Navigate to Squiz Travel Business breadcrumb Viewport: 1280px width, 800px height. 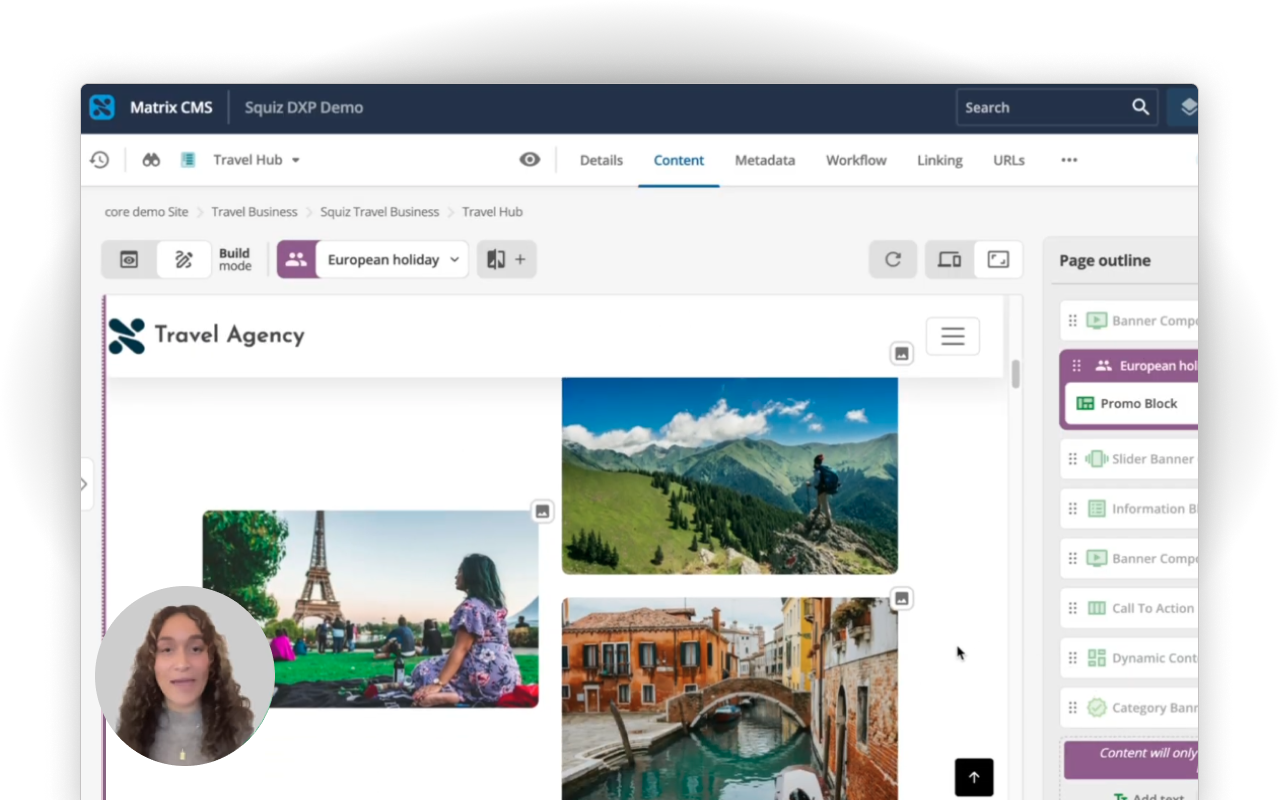coord(379,211)
